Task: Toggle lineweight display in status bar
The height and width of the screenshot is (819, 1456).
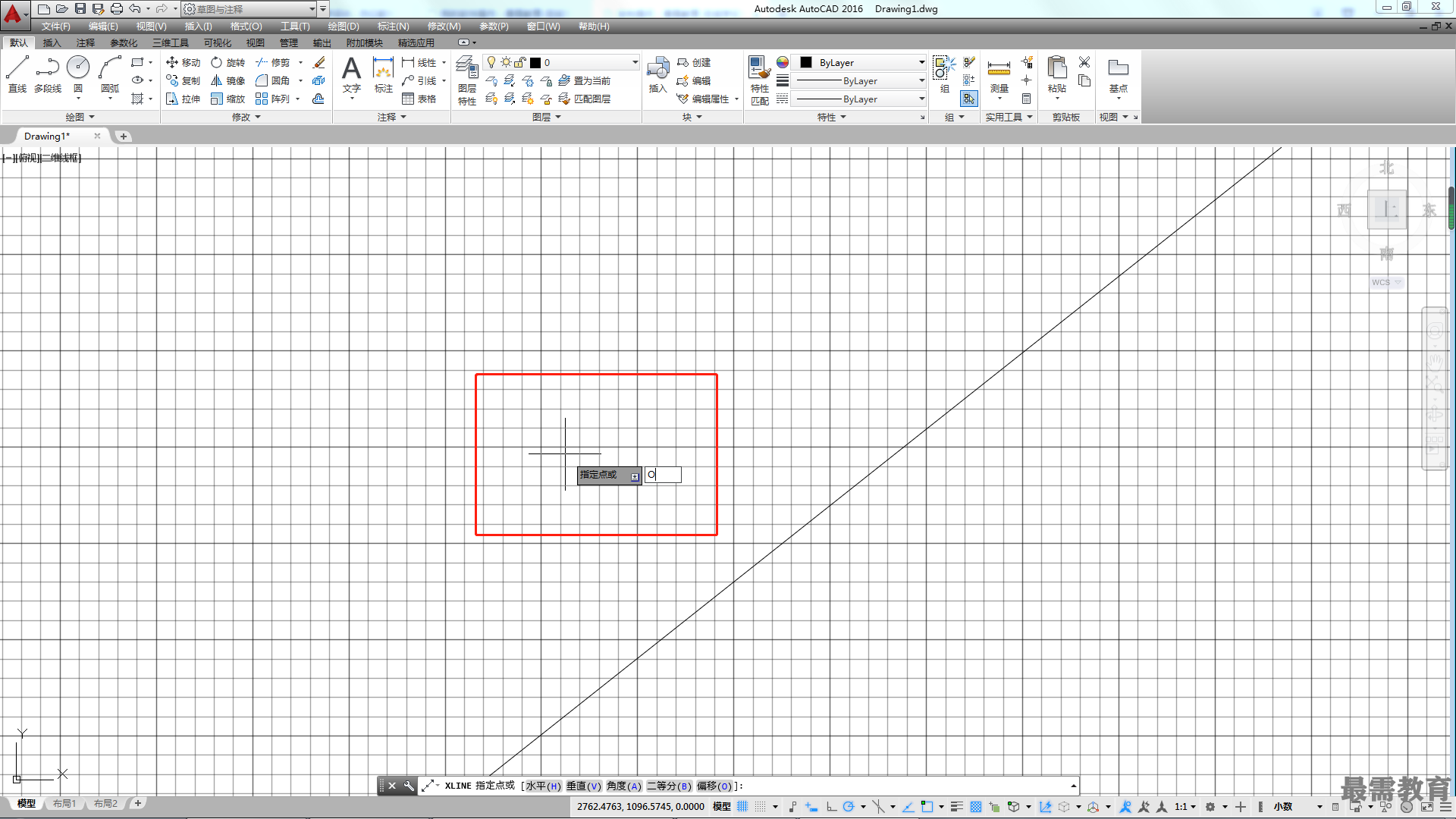Action: [956, 807]
